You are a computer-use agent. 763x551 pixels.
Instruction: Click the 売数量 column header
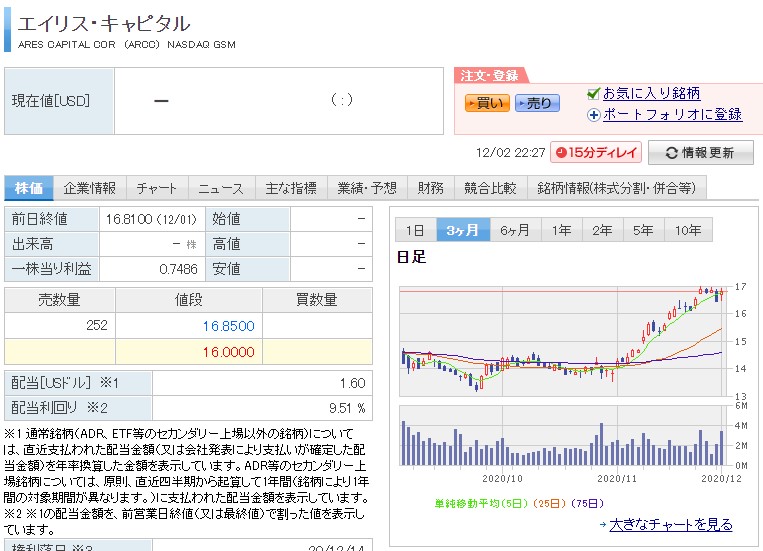pyautogui.click(x=60, y=300)
